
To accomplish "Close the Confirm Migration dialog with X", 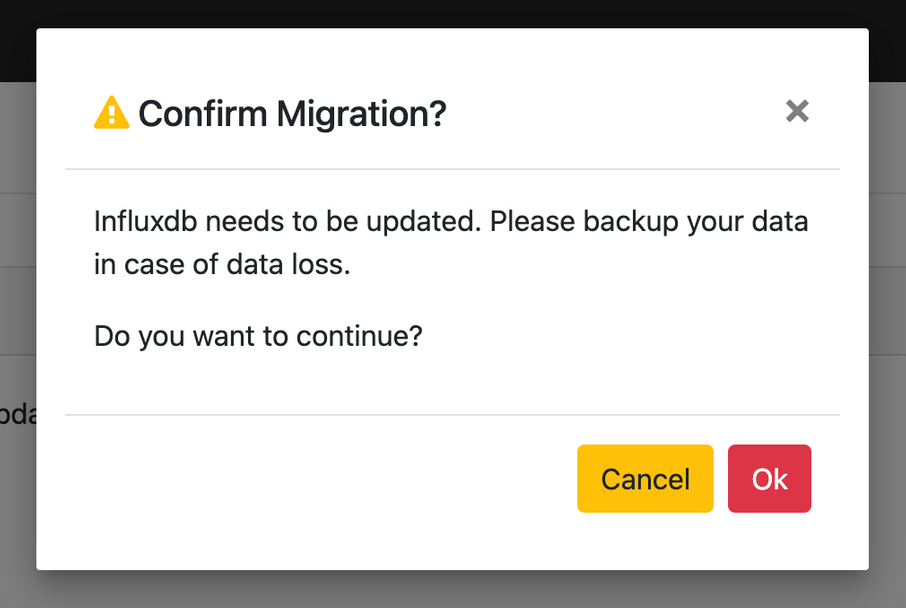I will pos(797,111).
